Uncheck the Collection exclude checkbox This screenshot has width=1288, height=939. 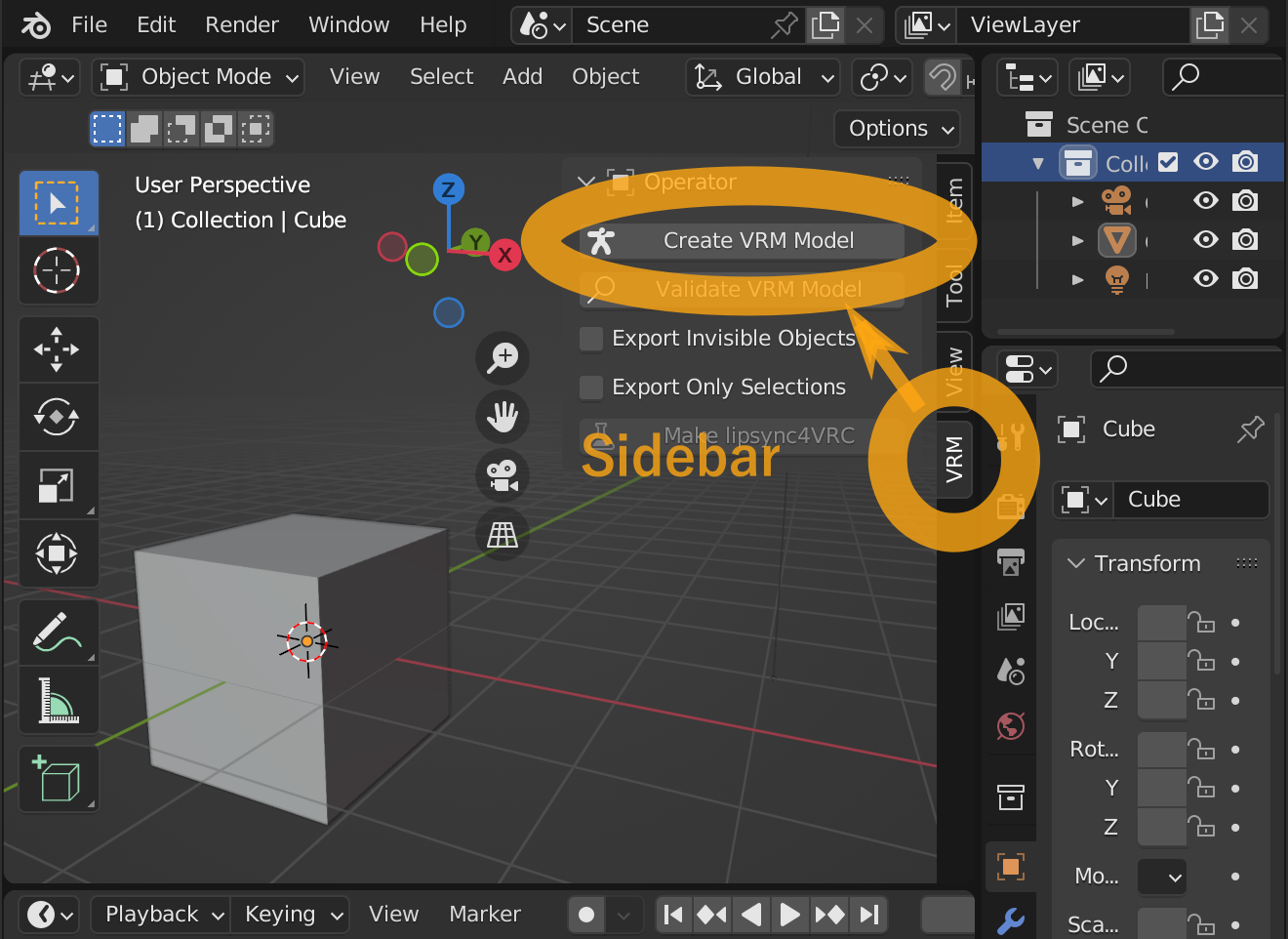pyautogui.click(x=1168, y=162)
